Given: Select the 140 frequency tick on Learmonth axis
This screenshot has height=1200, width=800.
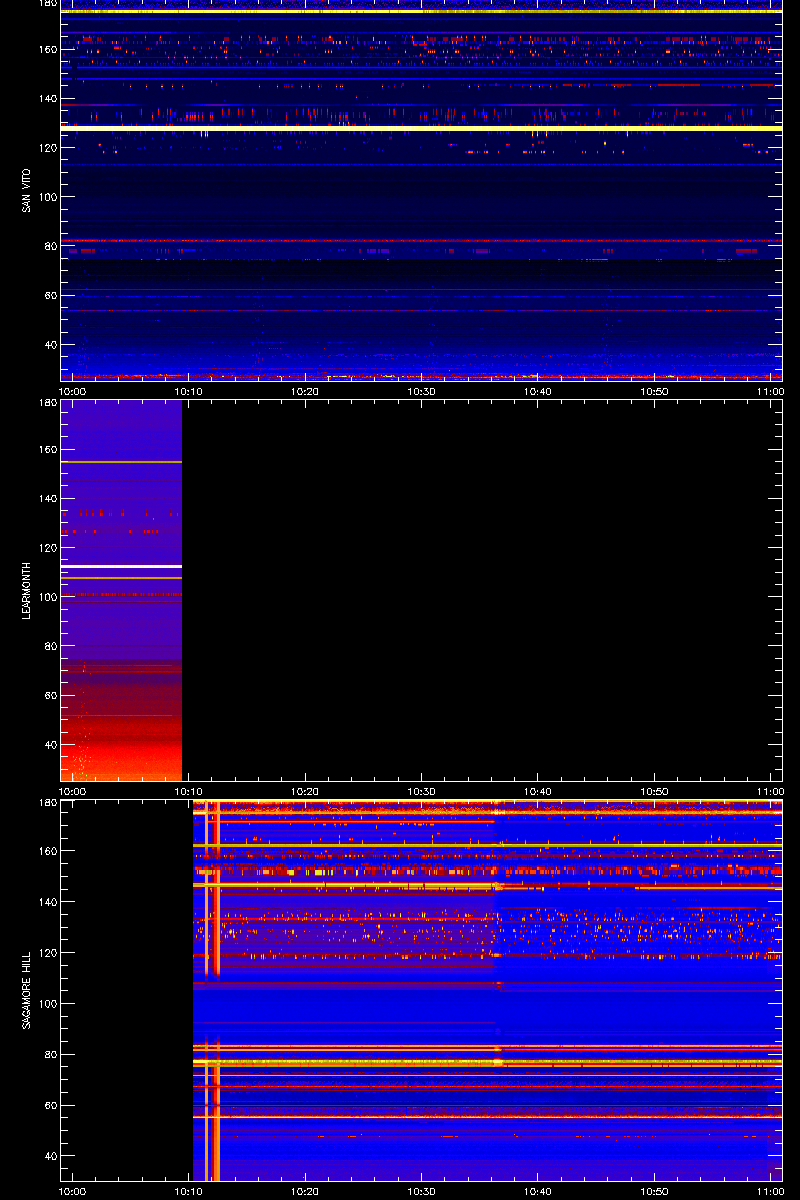Looking at the screenshot, I should 46,499.
